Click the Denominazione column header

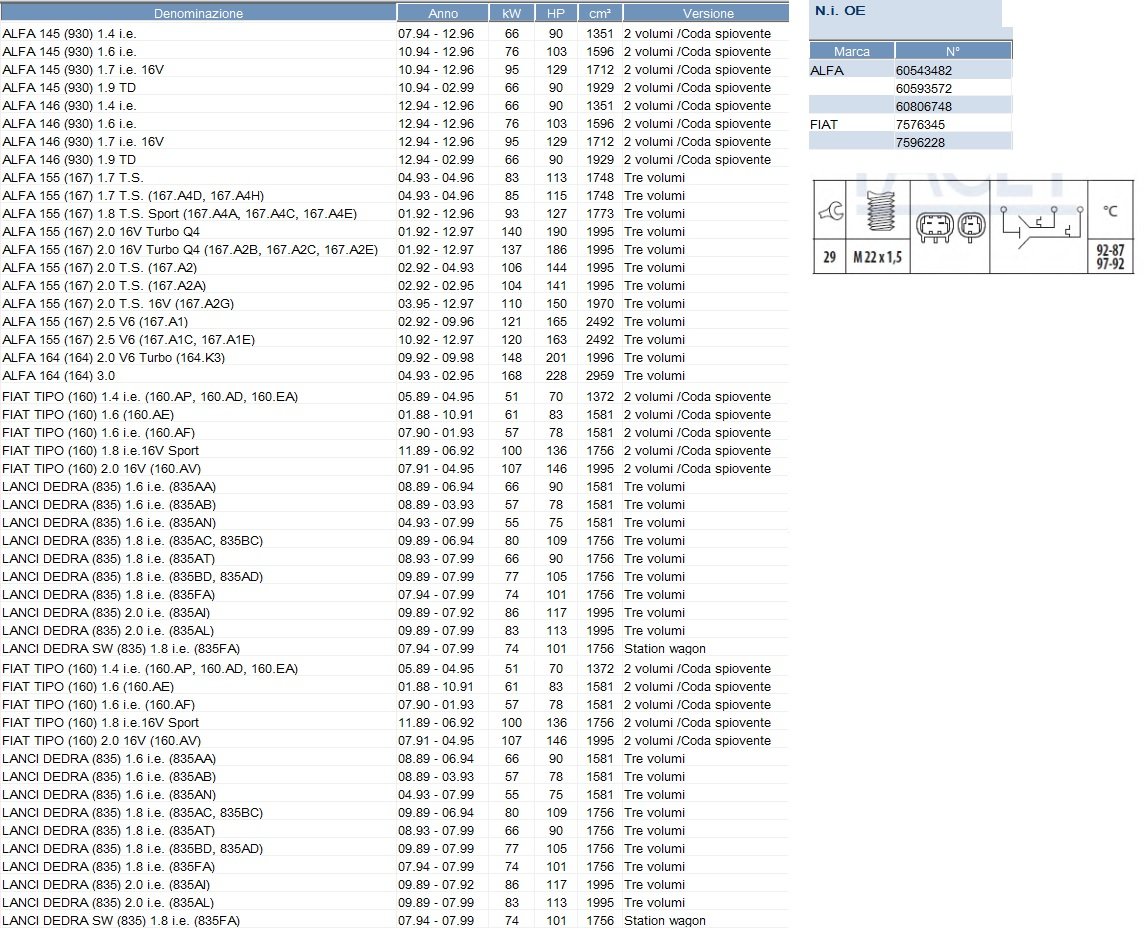coord(198,13)
